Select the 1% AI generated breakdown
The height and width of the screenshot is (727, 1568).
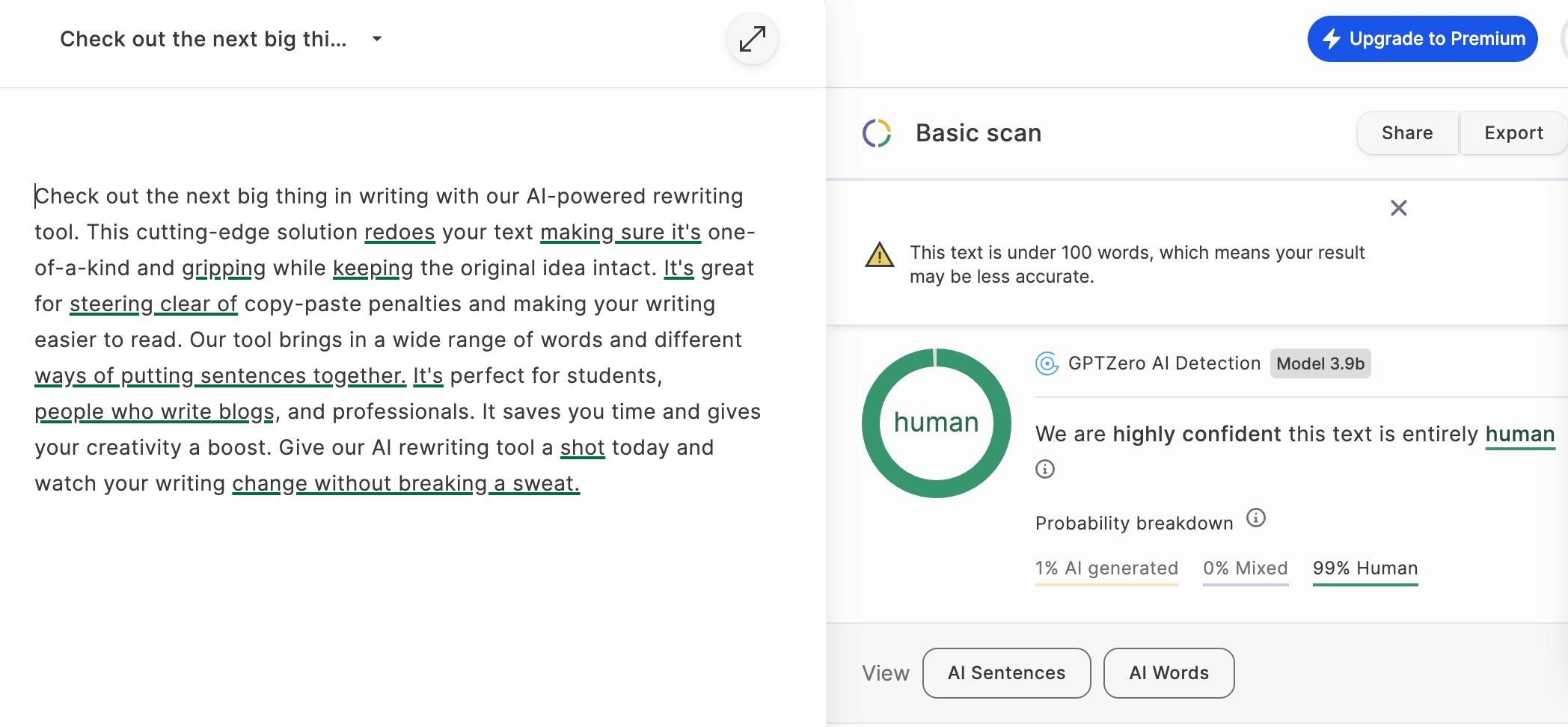click(x=1106, y=568)
